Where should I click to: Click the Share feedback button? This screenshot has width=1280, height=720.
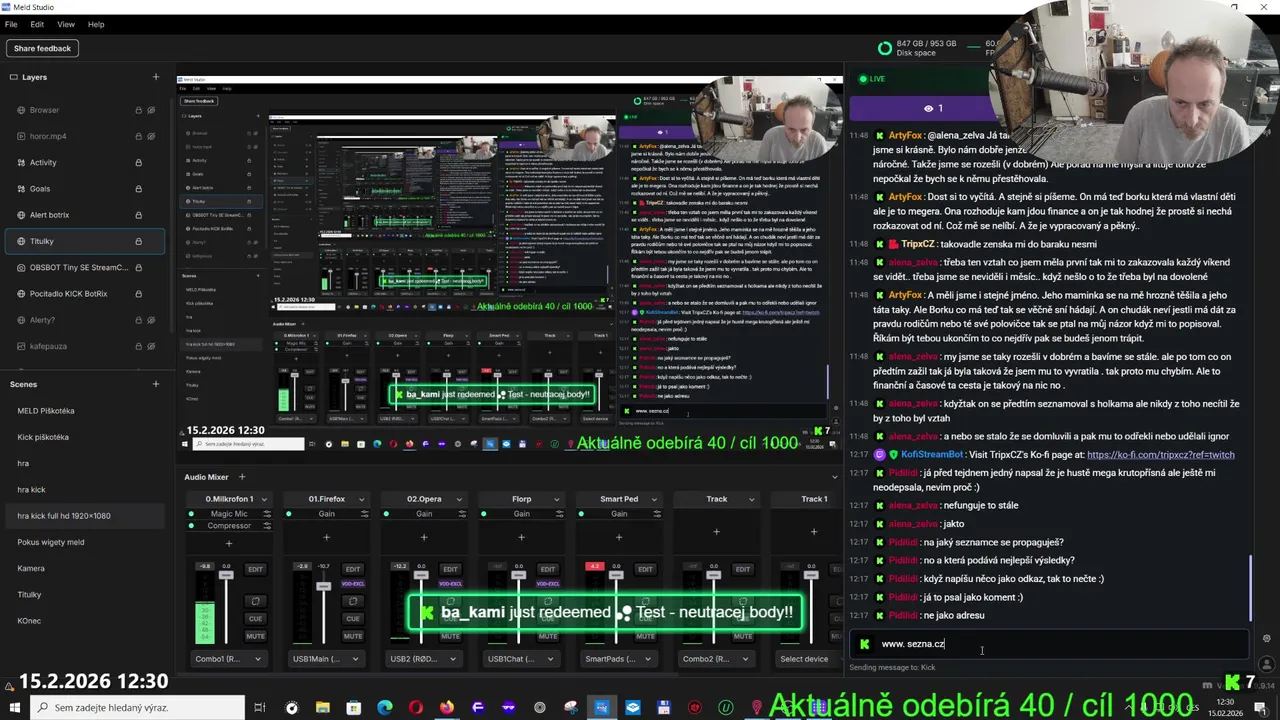pos(42,48)
